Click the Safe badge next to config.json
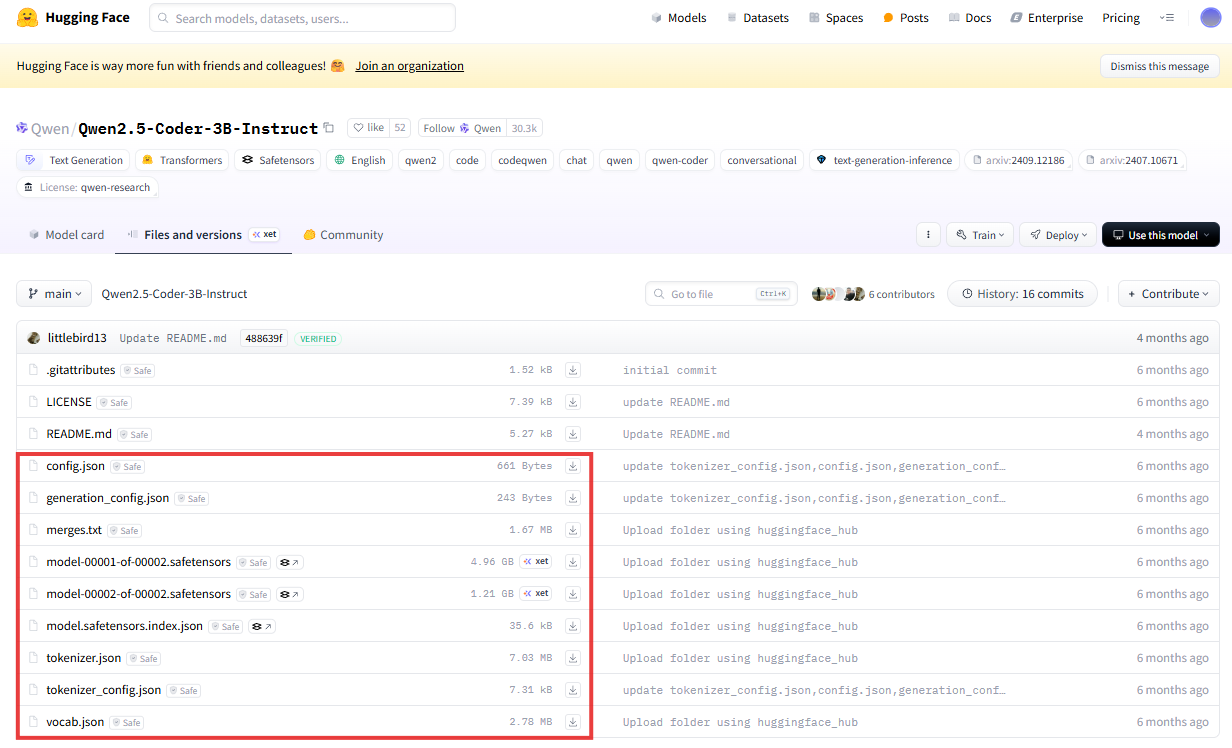 [x=128, y=467]
